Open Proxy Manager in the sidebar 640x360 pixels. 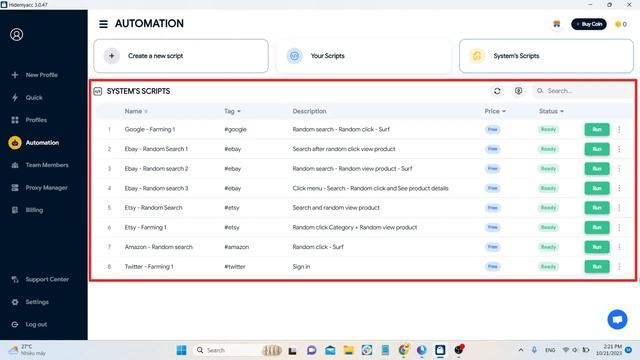tap(40, 188)
